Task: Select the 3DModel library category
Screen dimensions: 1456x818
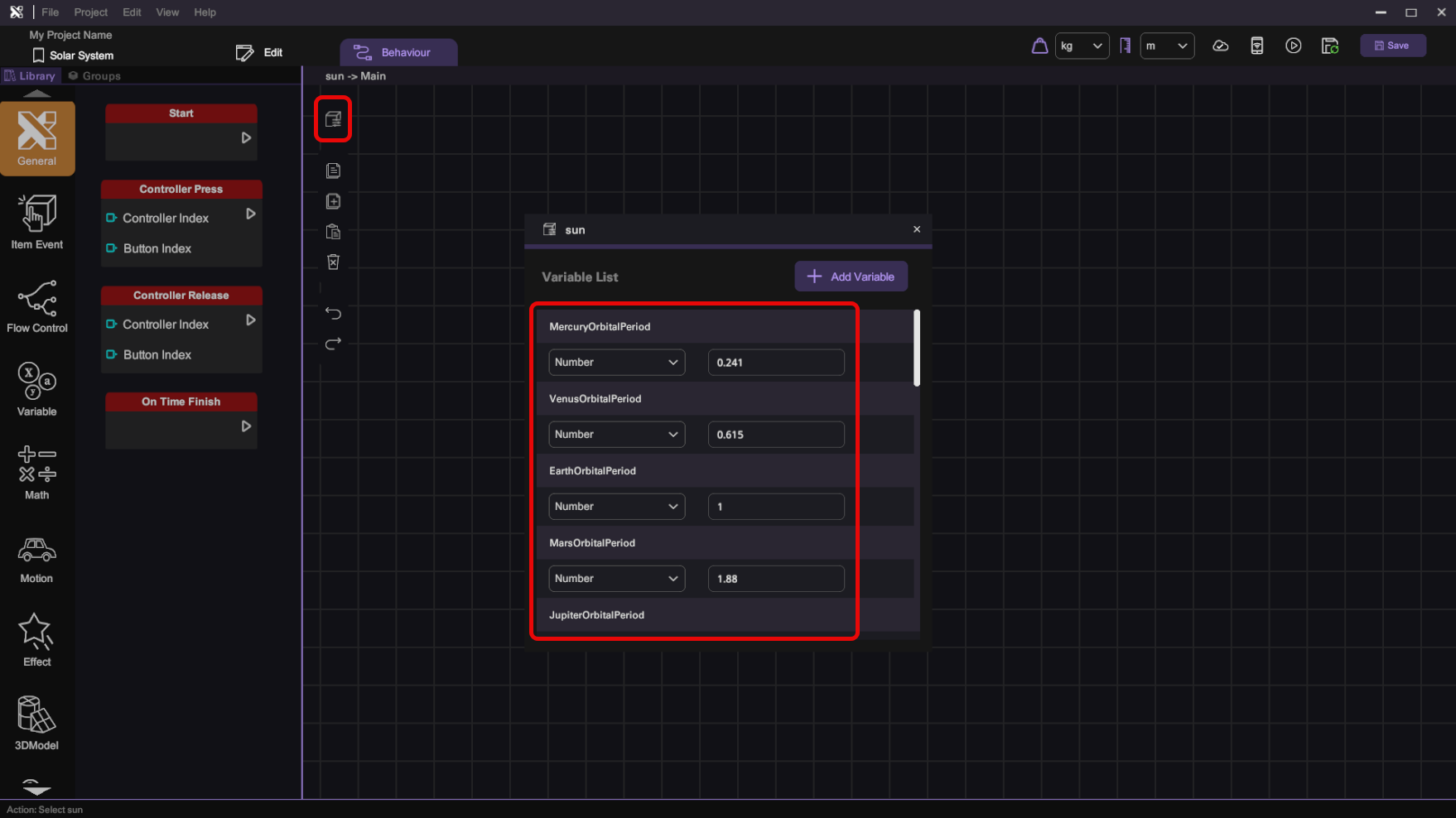Action: 37,724
